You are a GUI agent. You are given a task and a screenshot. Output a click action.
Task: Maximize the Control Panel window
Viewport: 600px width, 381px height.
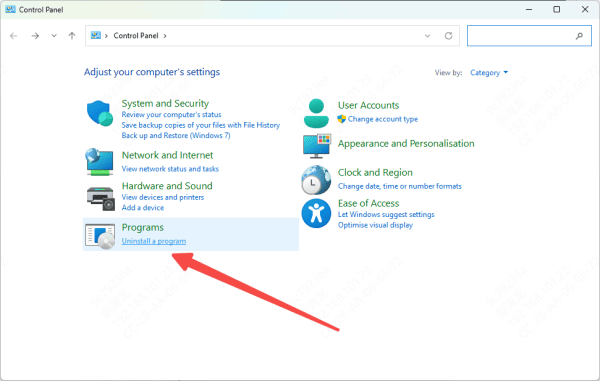557,9
